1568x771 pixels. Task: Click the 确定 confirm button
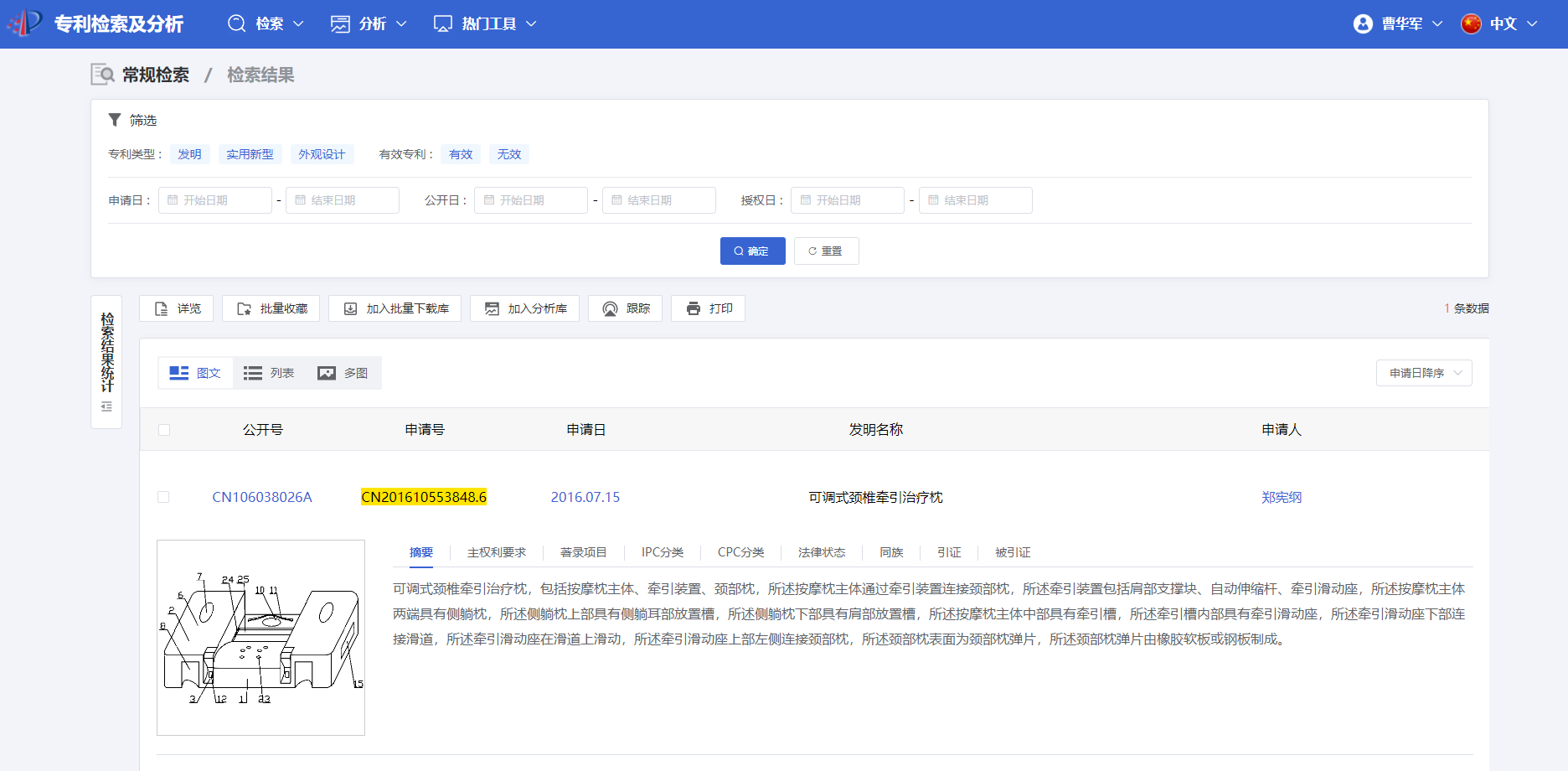753,251
